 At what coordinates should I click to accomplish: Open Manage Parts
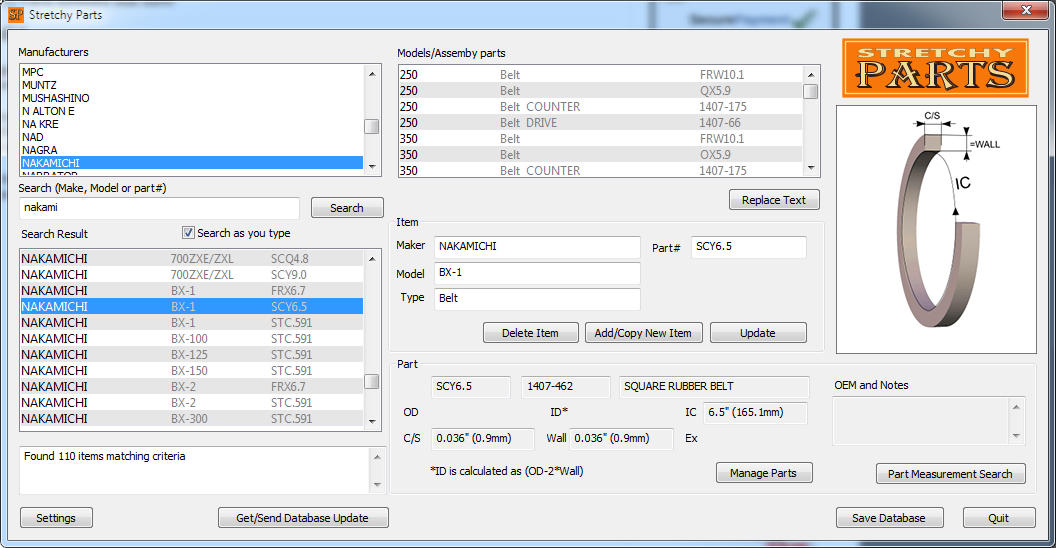click(764, 473)
